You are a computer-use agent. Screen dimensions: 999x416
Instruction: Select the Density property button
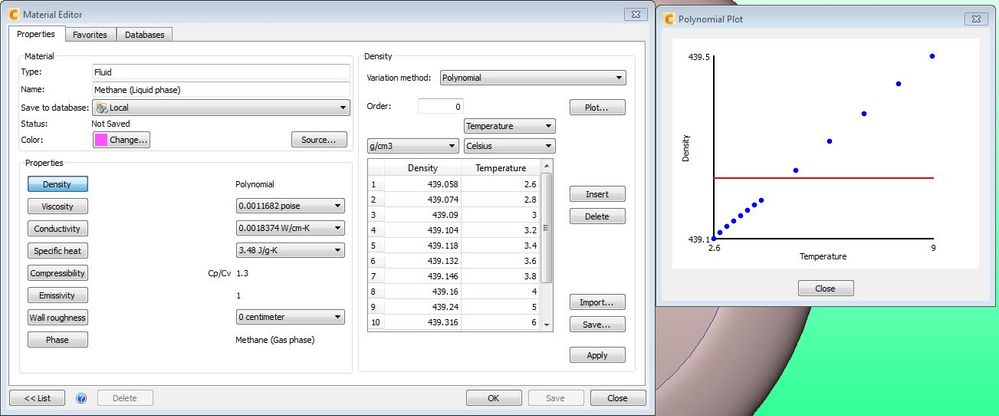pos(57,184)
